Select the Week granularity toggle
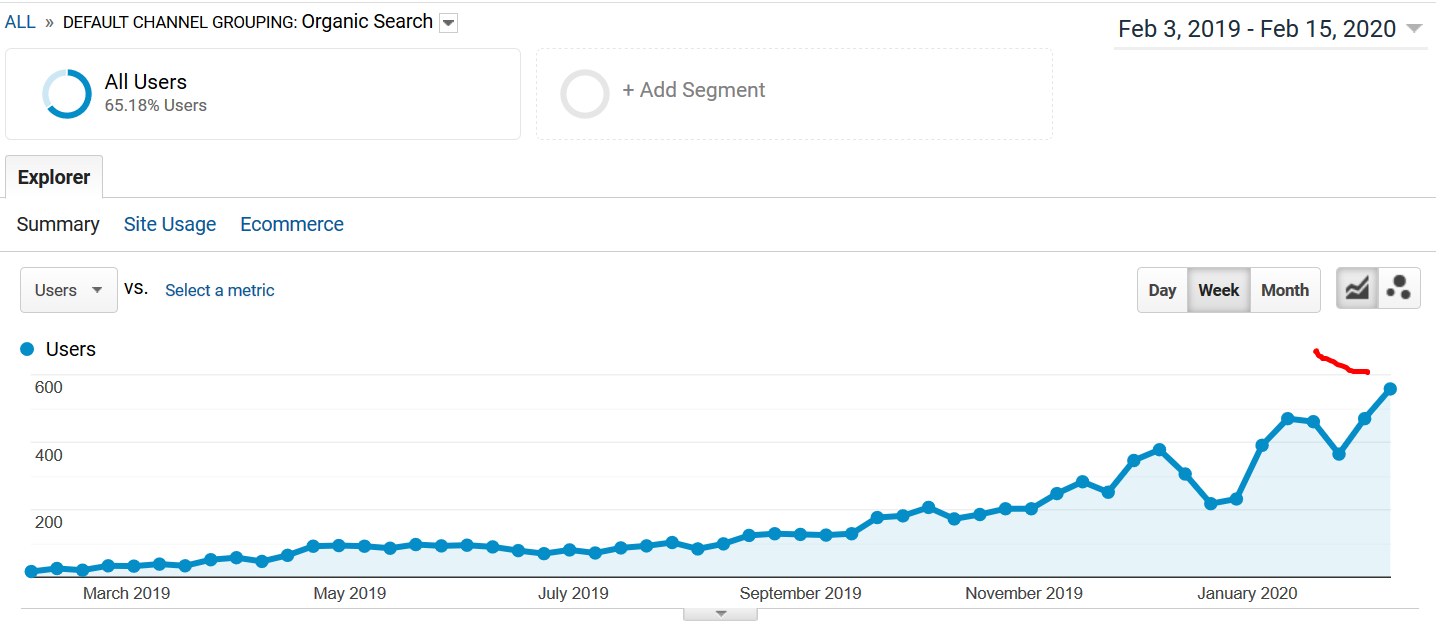 click(x=1219, y=290)
